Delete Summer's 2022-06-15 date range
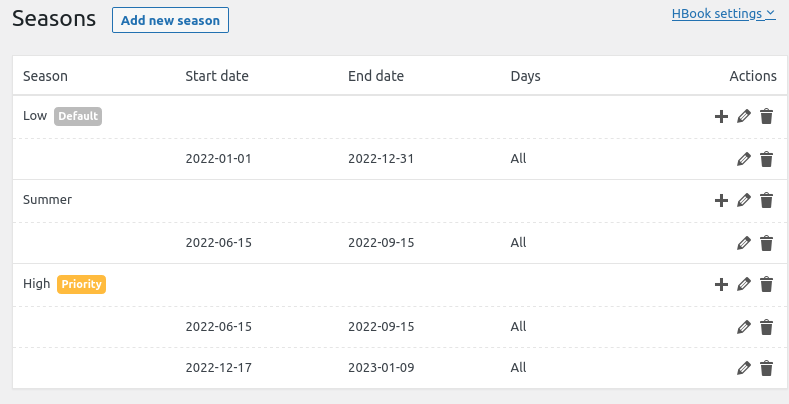Image resolution: width=789 pixels, height=404 pixels. click(766, 242)
